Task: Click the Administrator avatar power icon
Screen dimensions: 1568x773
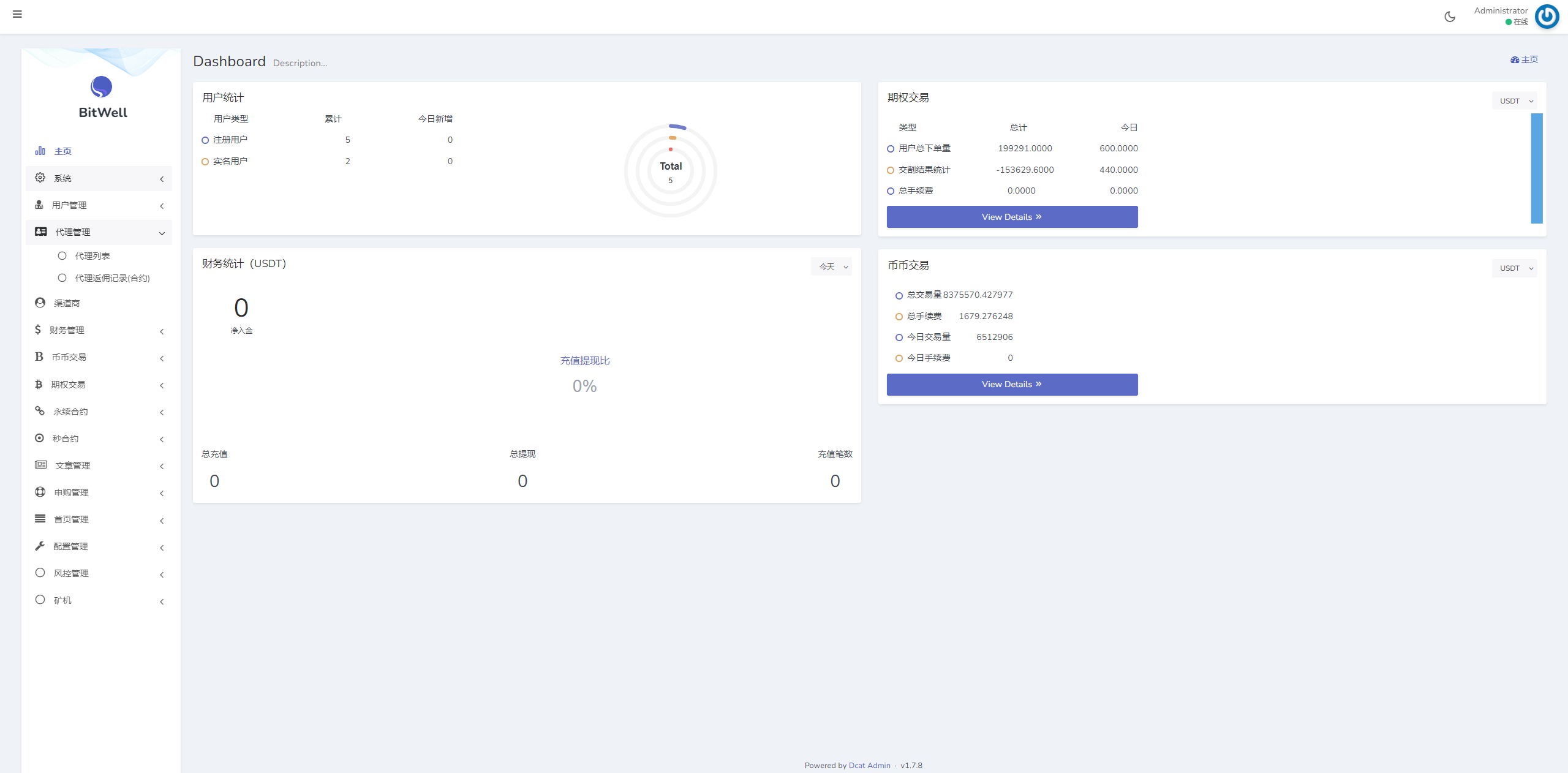Action: click(x=1546, y=17)
